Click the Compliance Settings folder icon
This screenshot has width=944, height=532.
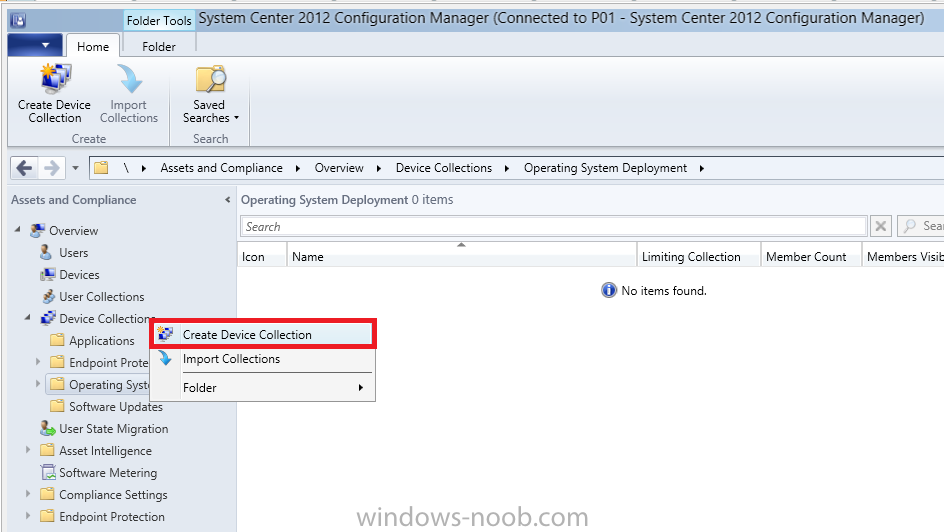(x=47, y=494)
